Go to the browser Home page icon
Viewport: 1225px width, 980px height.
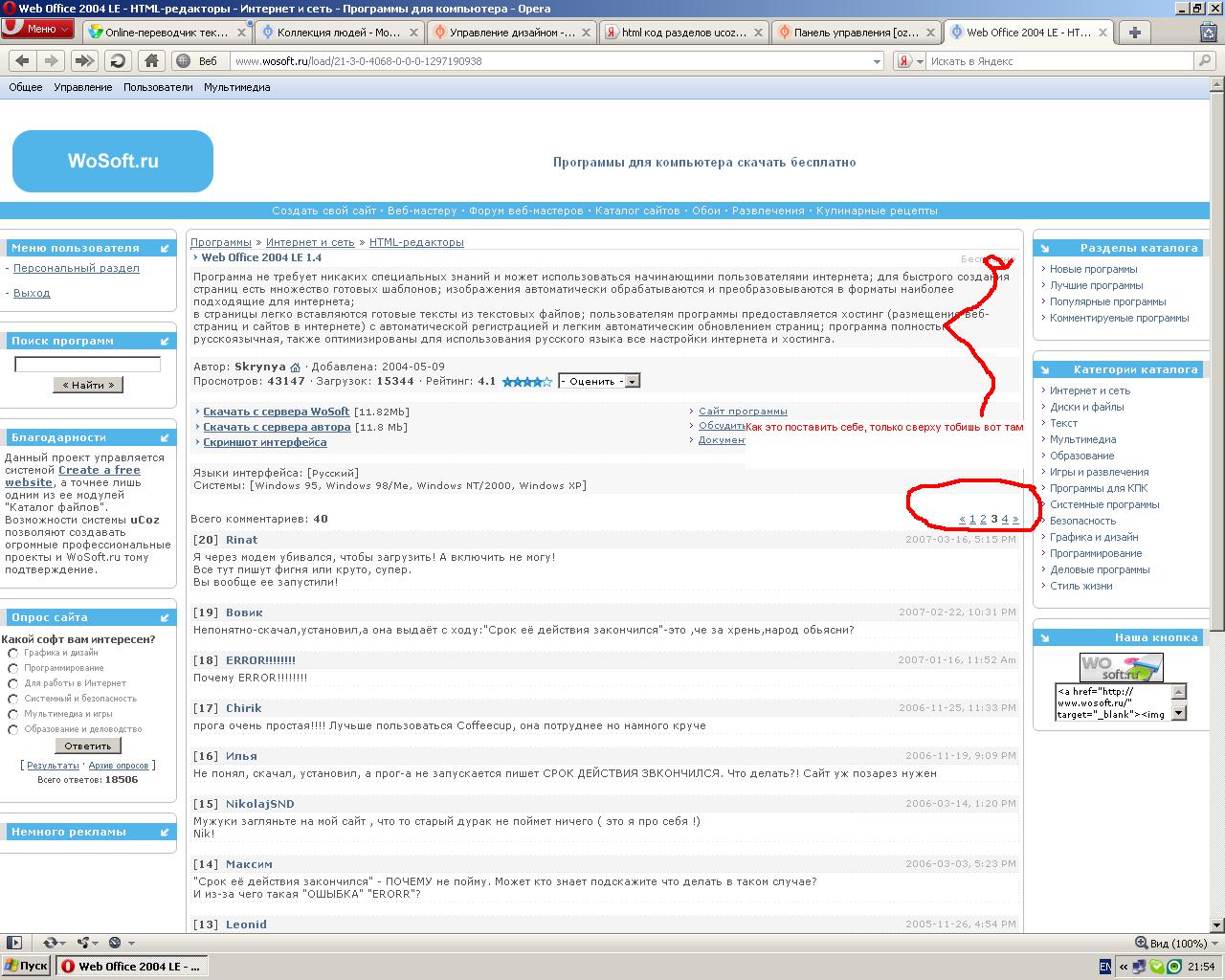(151, 60)
